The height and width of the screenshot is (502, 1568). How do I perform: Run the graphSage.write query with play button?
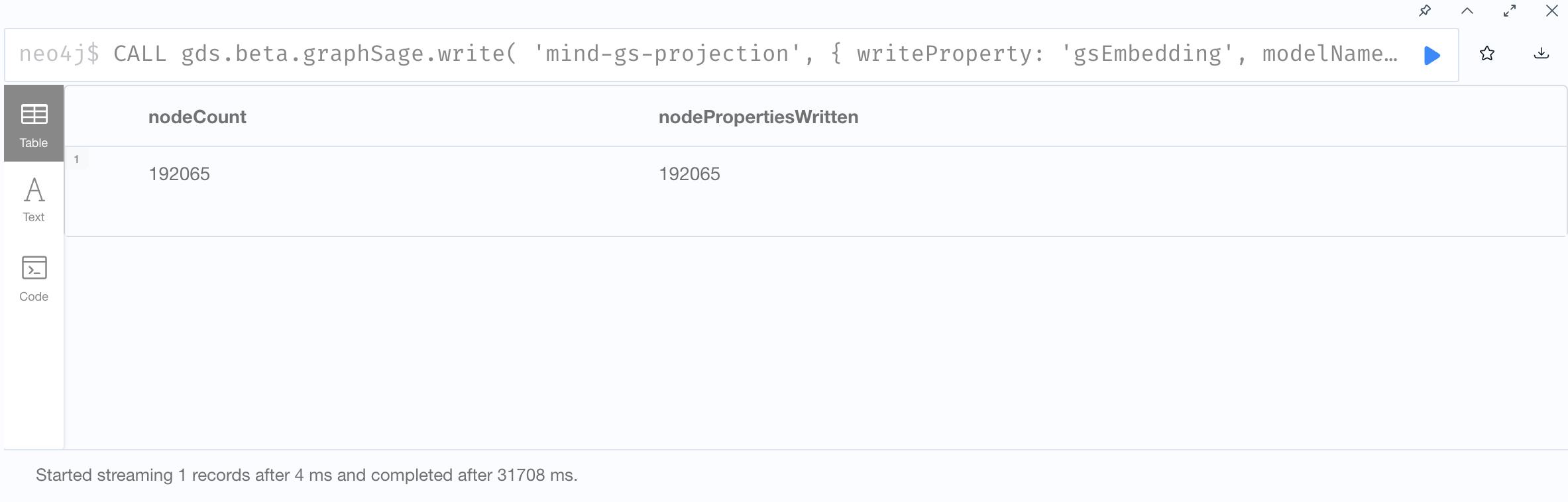tap(1431, 55)
